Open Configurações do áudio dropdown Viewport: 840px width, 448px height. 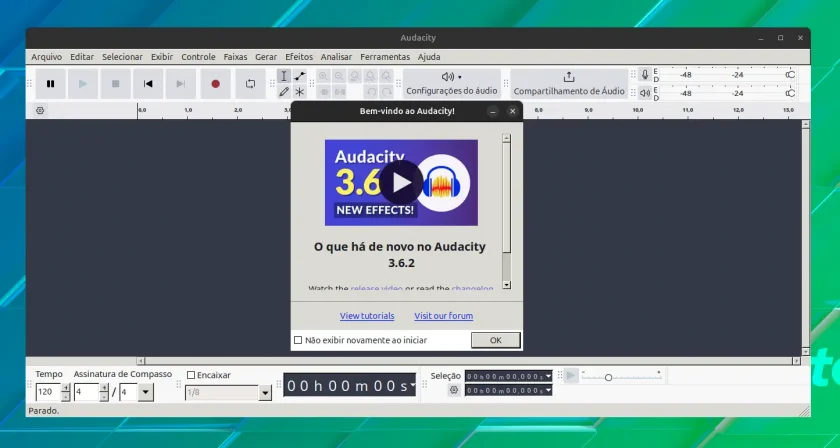(x=452, y=84)
